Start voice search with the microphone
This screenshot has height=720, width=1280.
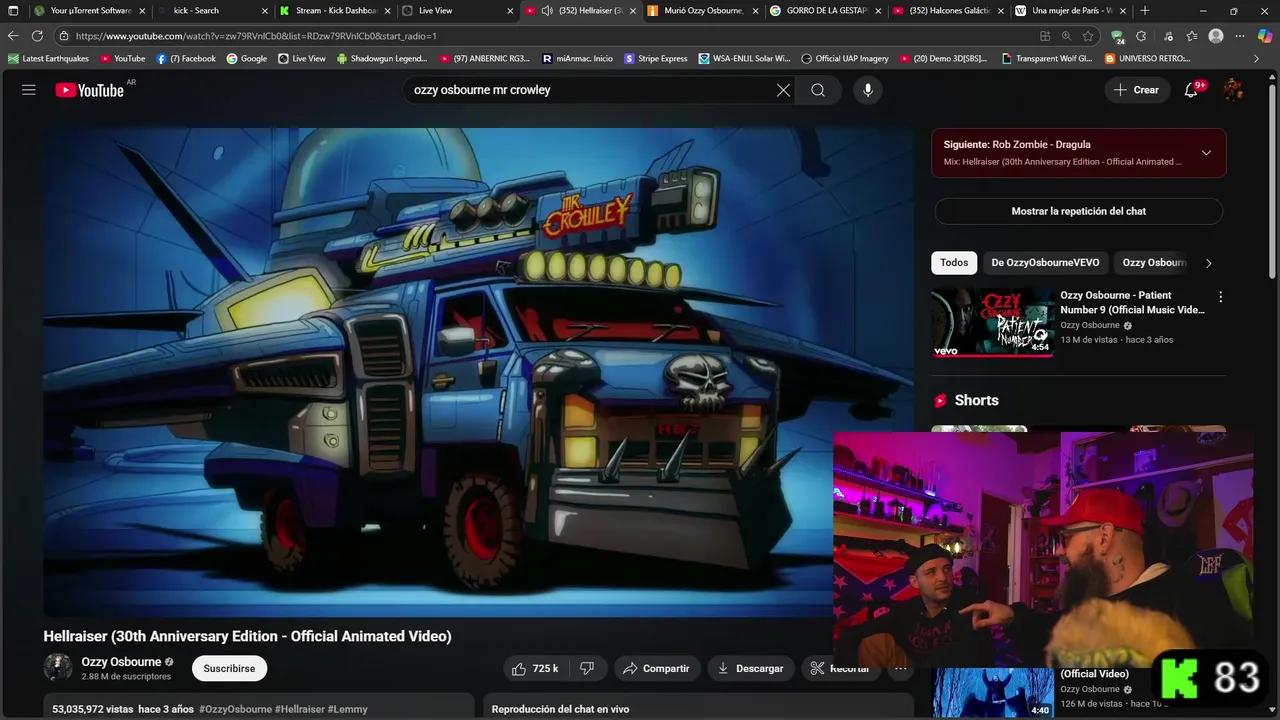(x=867, y=90)
